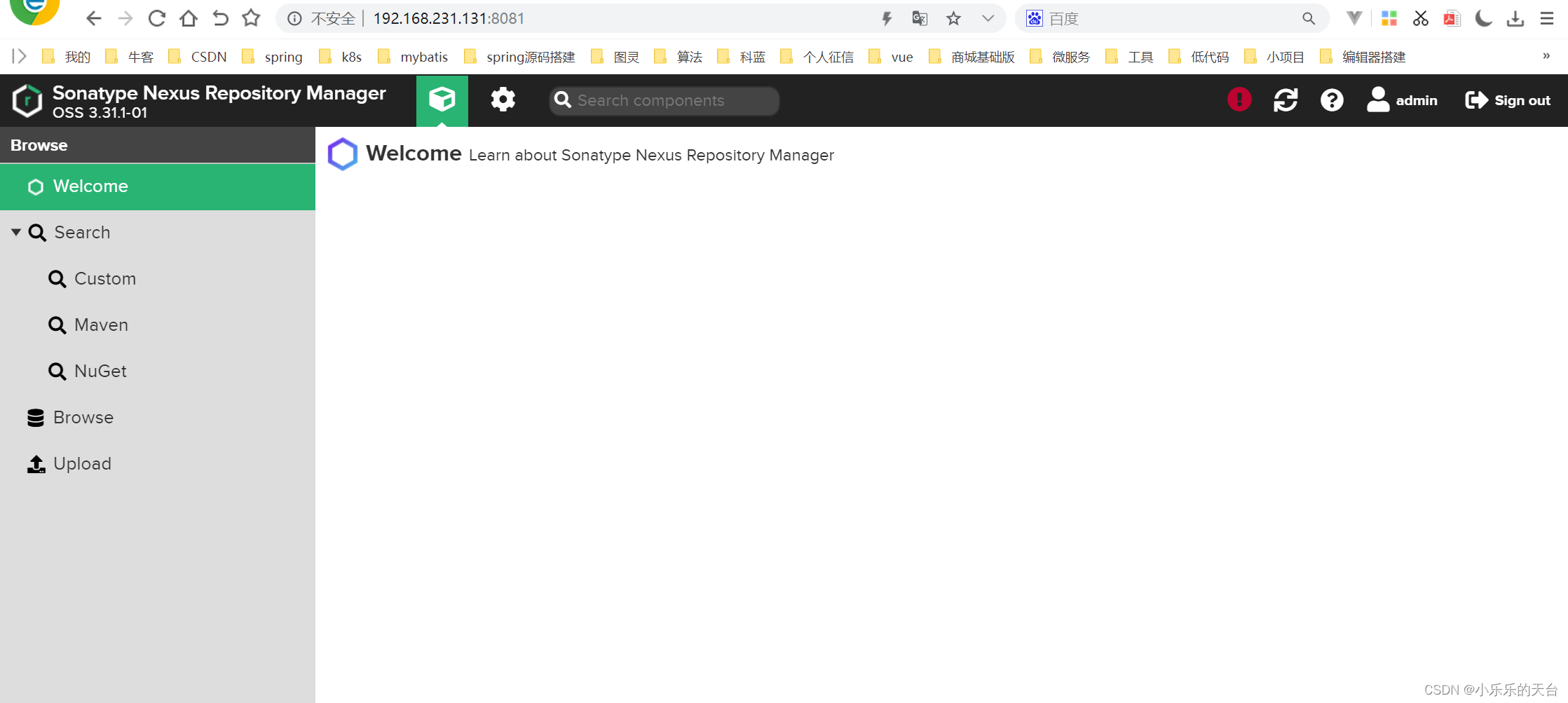Reload the browser page
The width and height of the screenshot is (1568, 703).
tap(157, 18)
